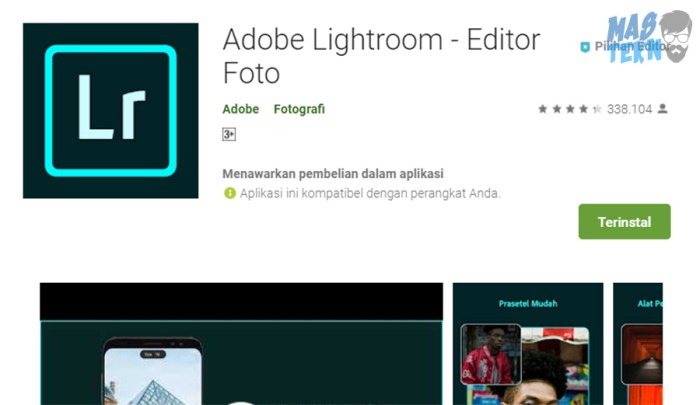The height and width of the screenshot is (405, 700).
Task: Click the green compatibility info icon
Action: 229,193
